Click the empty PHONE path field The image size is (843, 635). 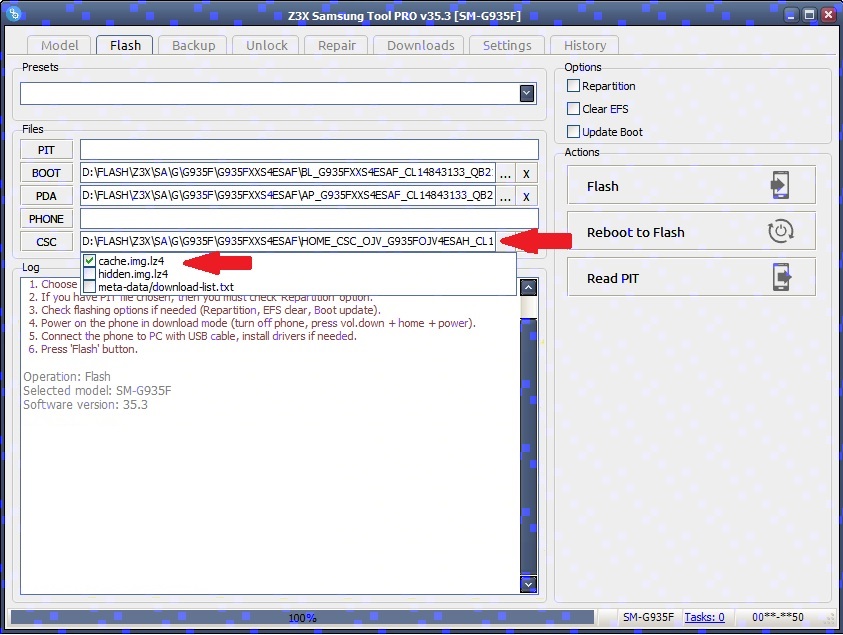coord(309,219)
